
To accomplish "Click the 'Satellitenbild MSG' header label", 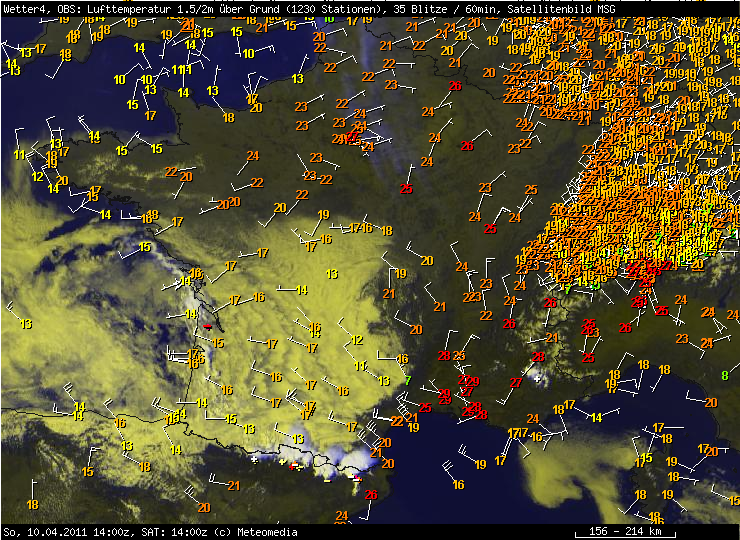I will click(x=561, y=8).
